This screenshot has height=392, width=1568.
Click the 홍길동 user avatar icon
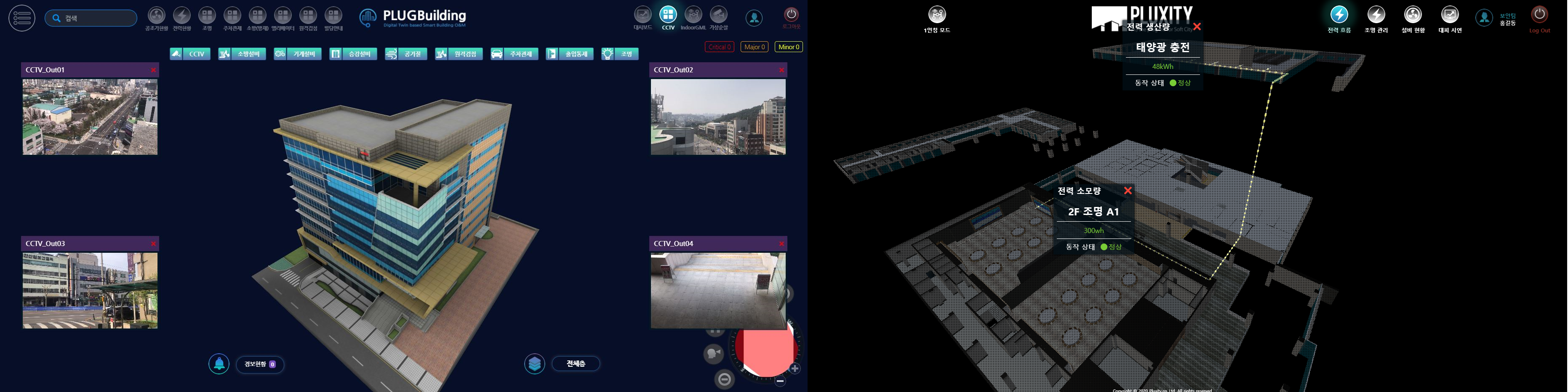1484,18
